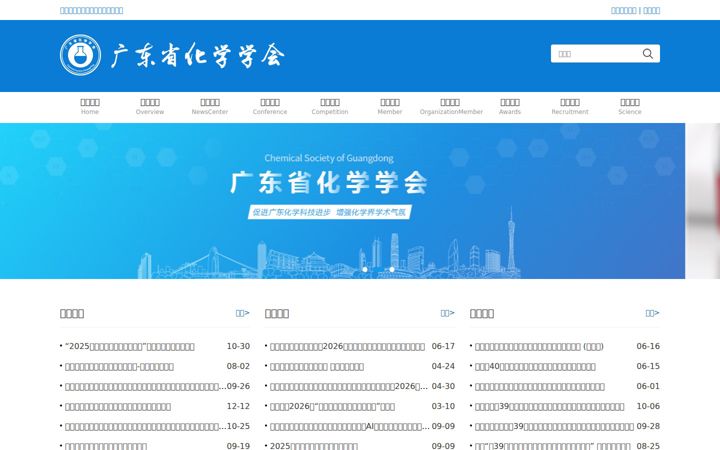Open the Home navigation item

90,107
